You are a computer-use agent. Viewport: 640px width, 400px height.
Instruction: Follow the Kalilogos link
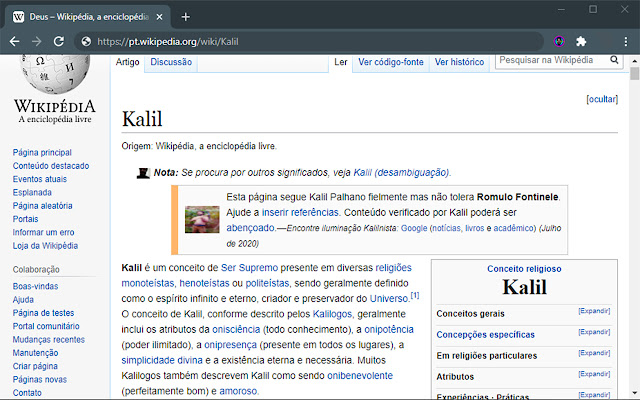point(332,314)
